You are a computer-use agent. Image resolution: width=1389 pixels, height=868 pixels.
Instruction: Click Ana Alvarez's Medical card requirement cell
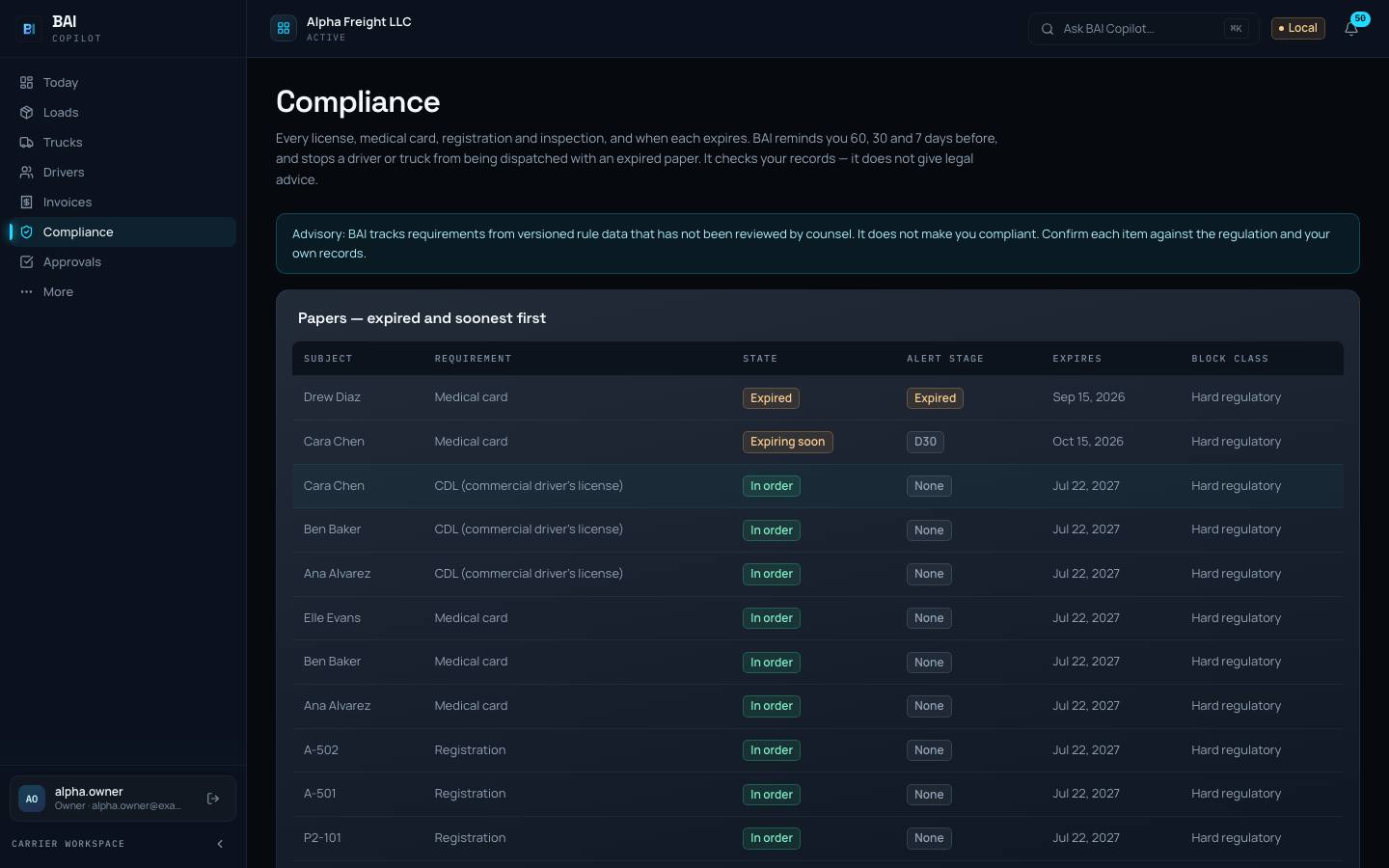click(x=471, y=706)
